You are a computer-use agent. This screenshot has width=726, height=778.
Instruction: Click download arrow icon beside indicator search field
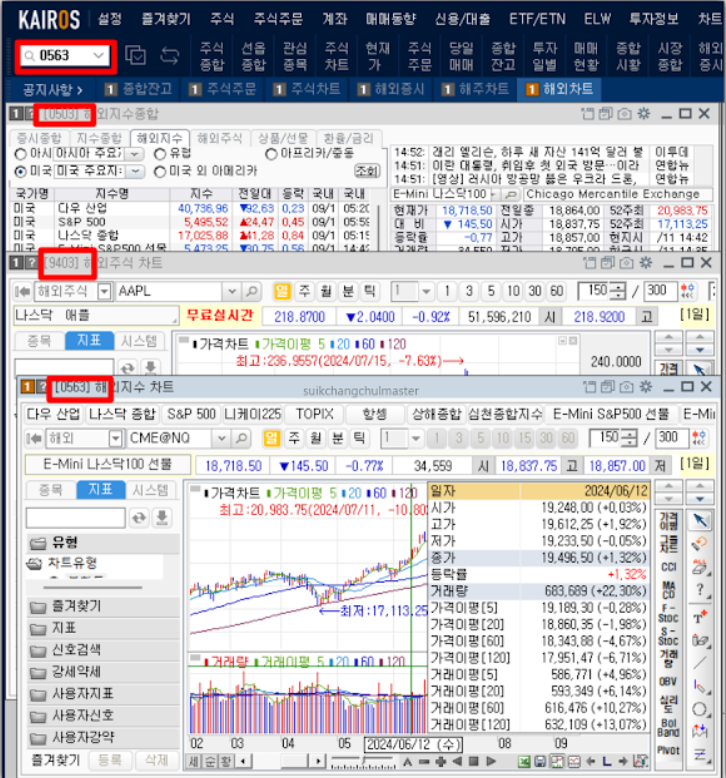point(162,518)
